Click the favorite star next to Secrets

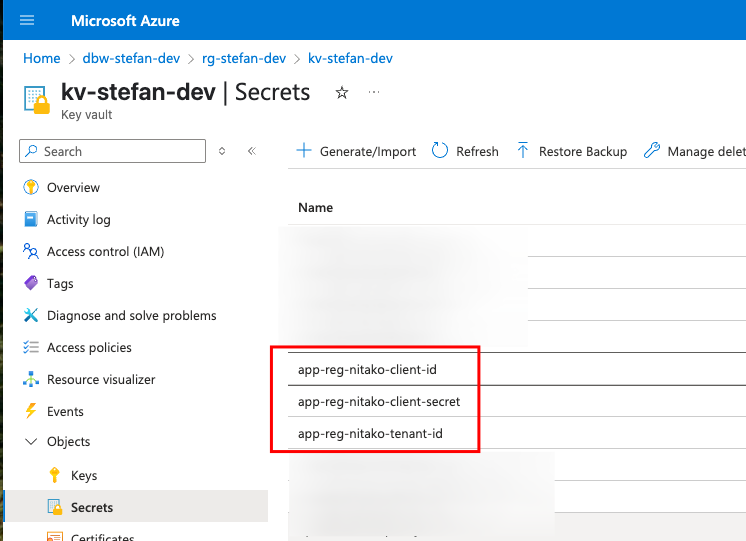[342, 93]
